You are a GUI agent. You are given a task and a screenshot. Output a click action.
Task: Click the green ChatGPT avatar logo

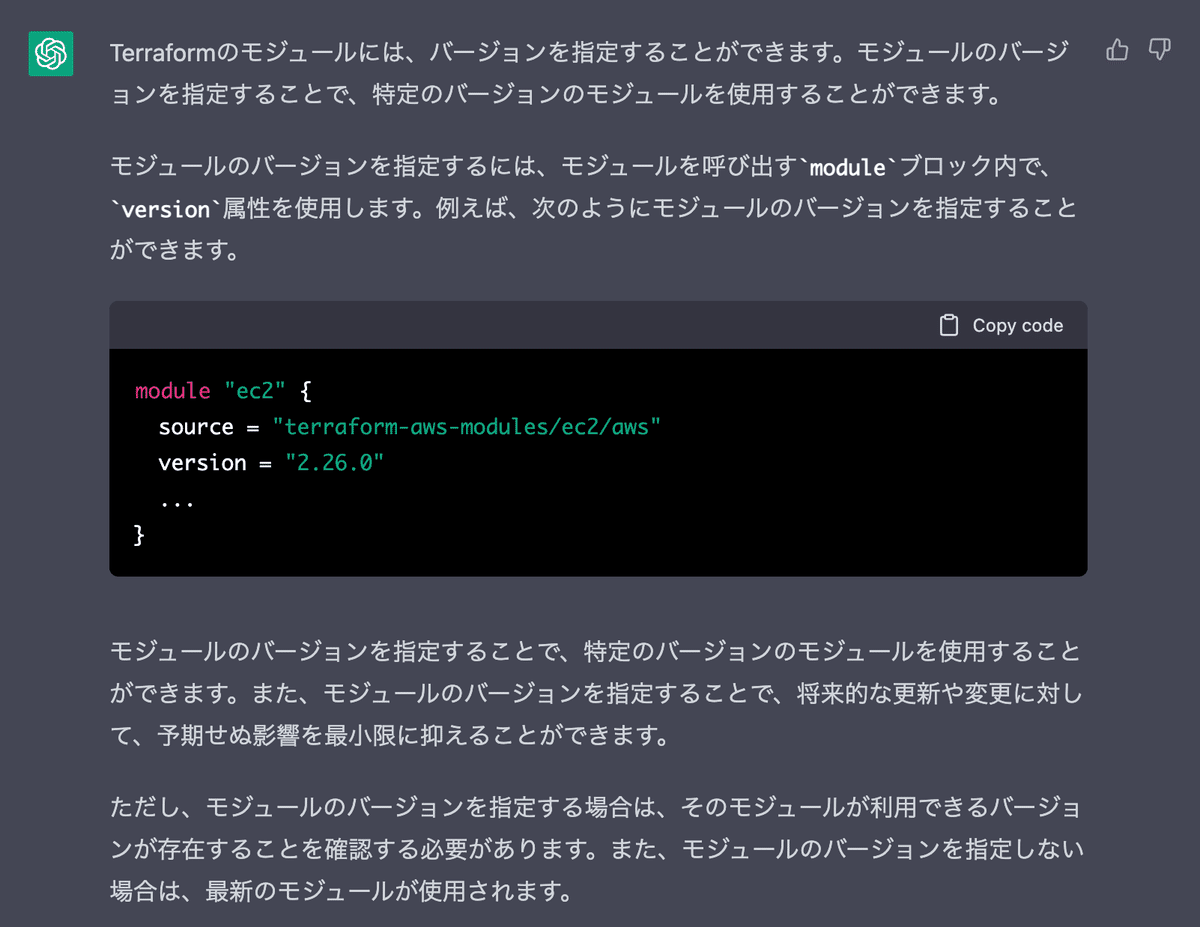50,53
